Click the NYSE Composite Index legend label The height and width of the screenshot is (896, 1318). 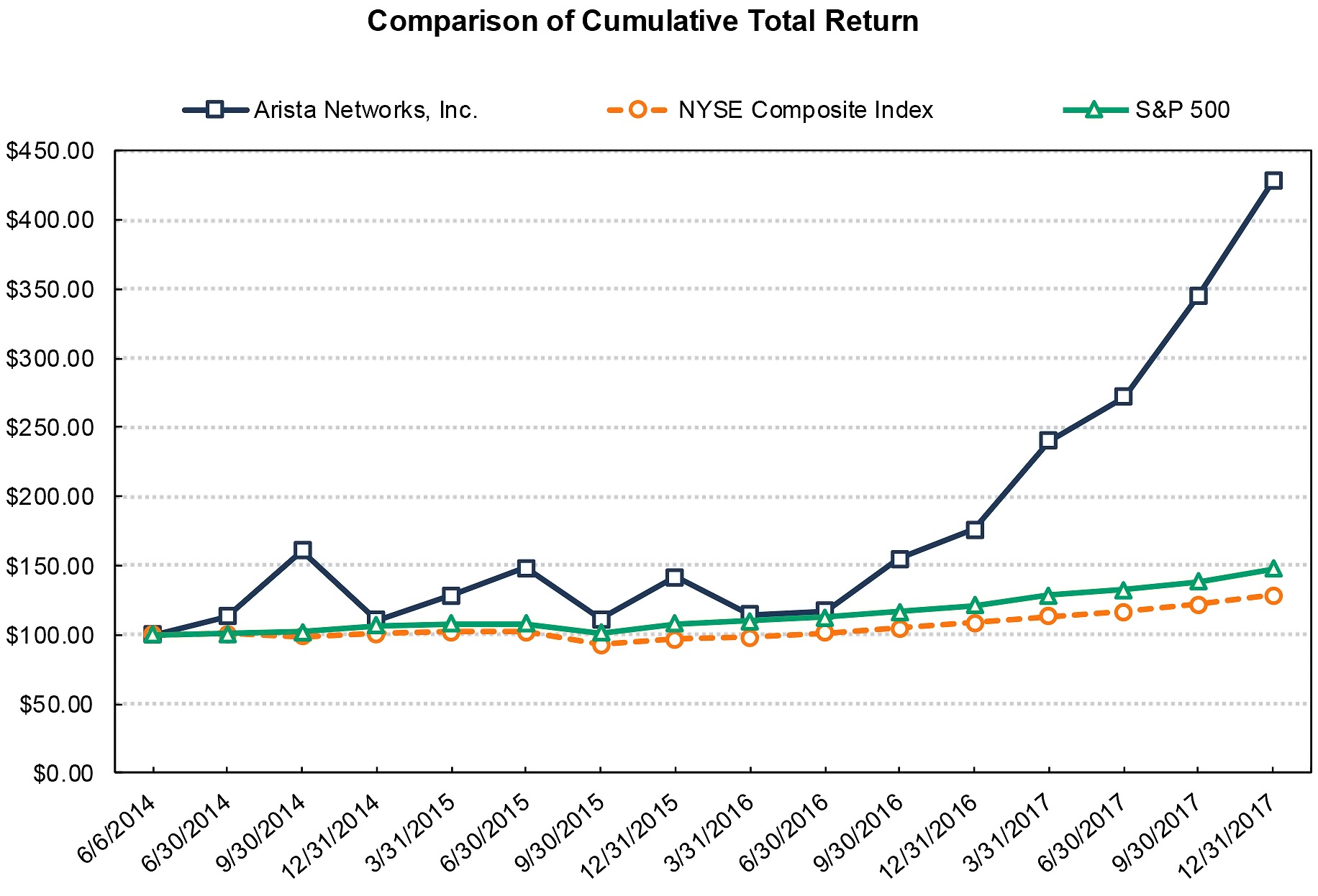pyautogui.click(x=805, y=110)
